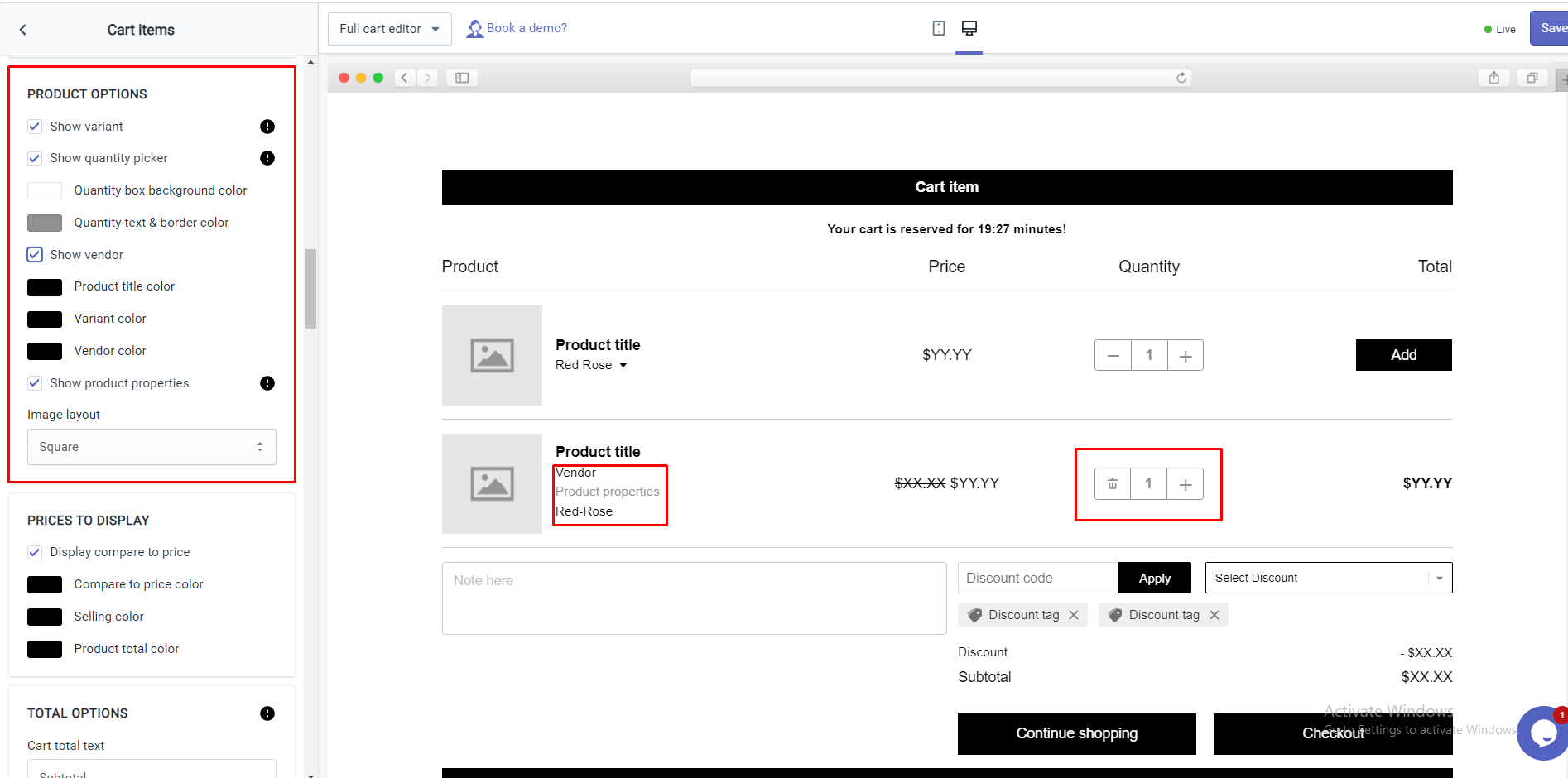Open Product title color swatch

click(x=45, y=287)
